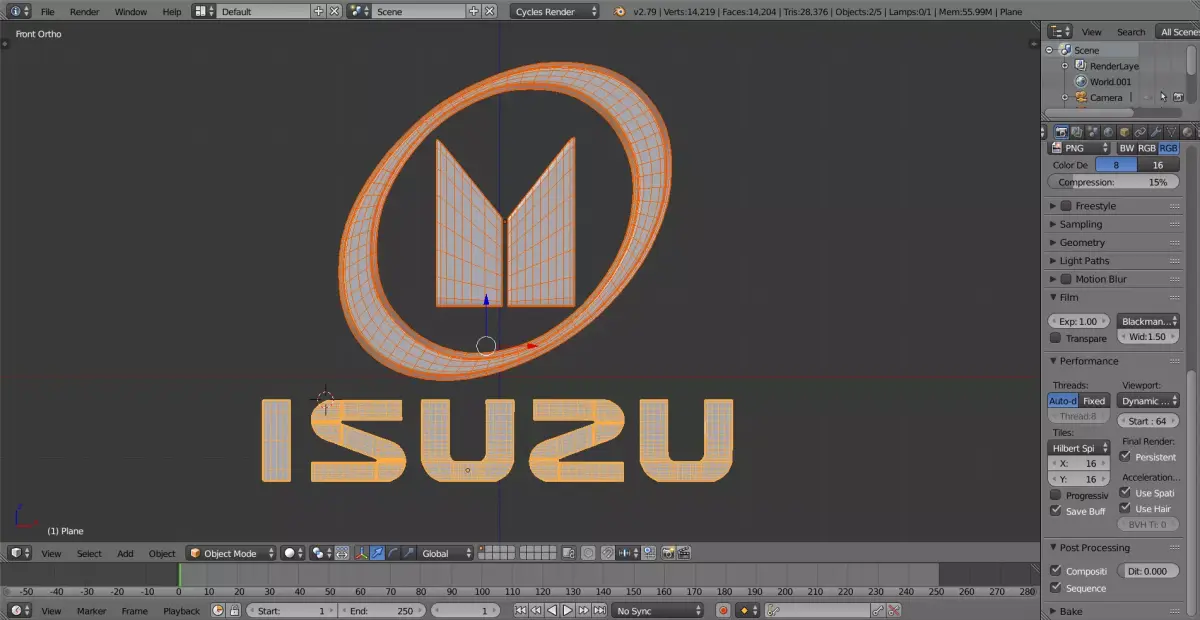Toggle the Motion Blur checkbox
Screen dimensions: 1200x620
(x=1066, y=279)
